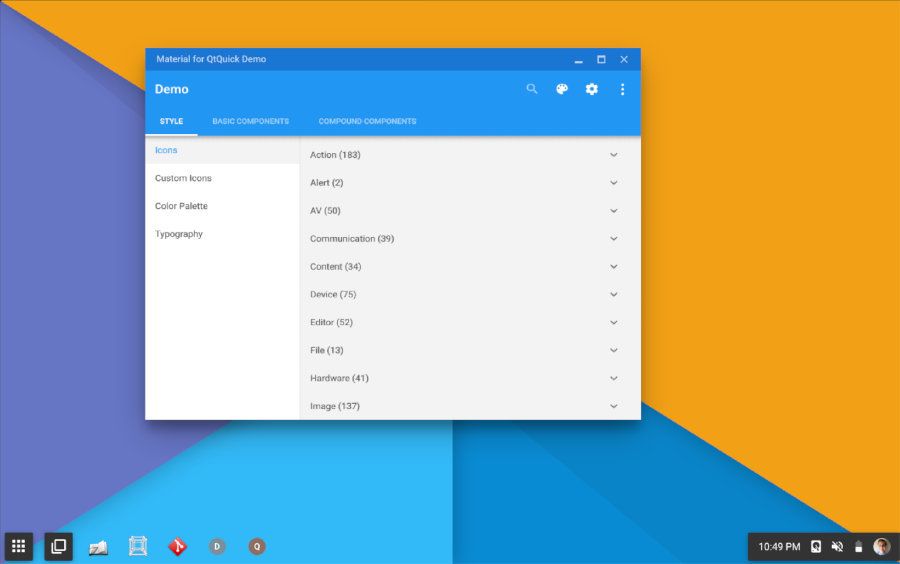Expand the File (13) chevron

click(614, 351)
